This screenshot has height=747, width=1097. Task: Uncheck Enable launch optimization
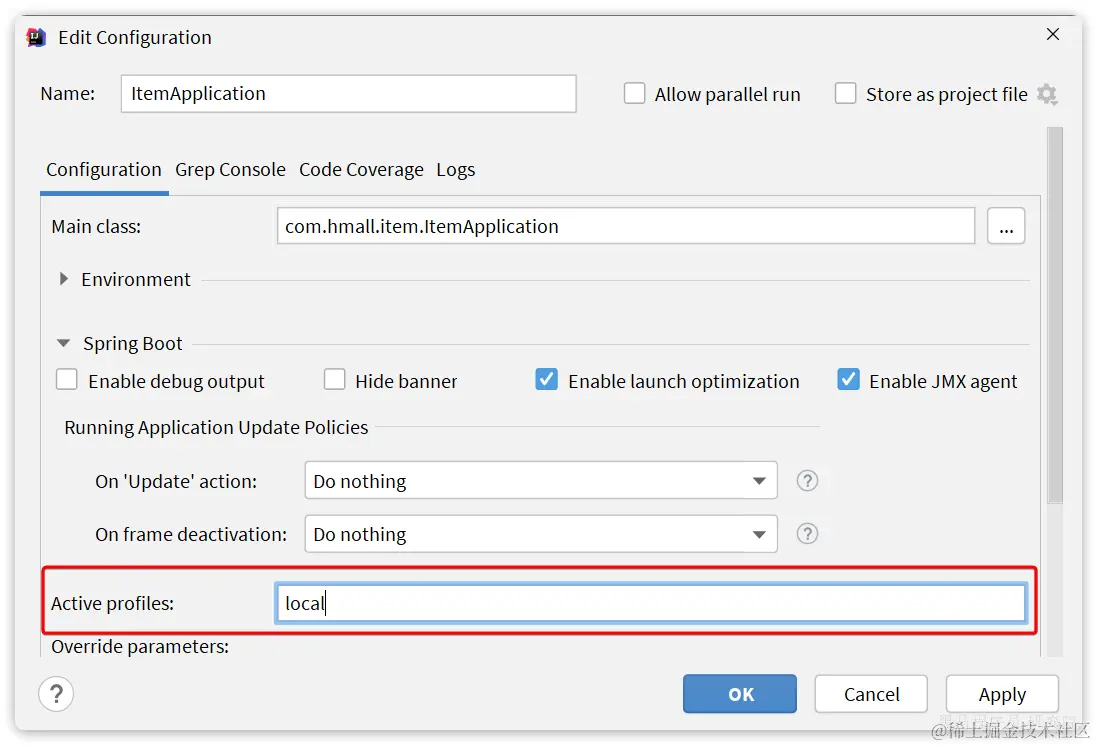click(546, 380)
